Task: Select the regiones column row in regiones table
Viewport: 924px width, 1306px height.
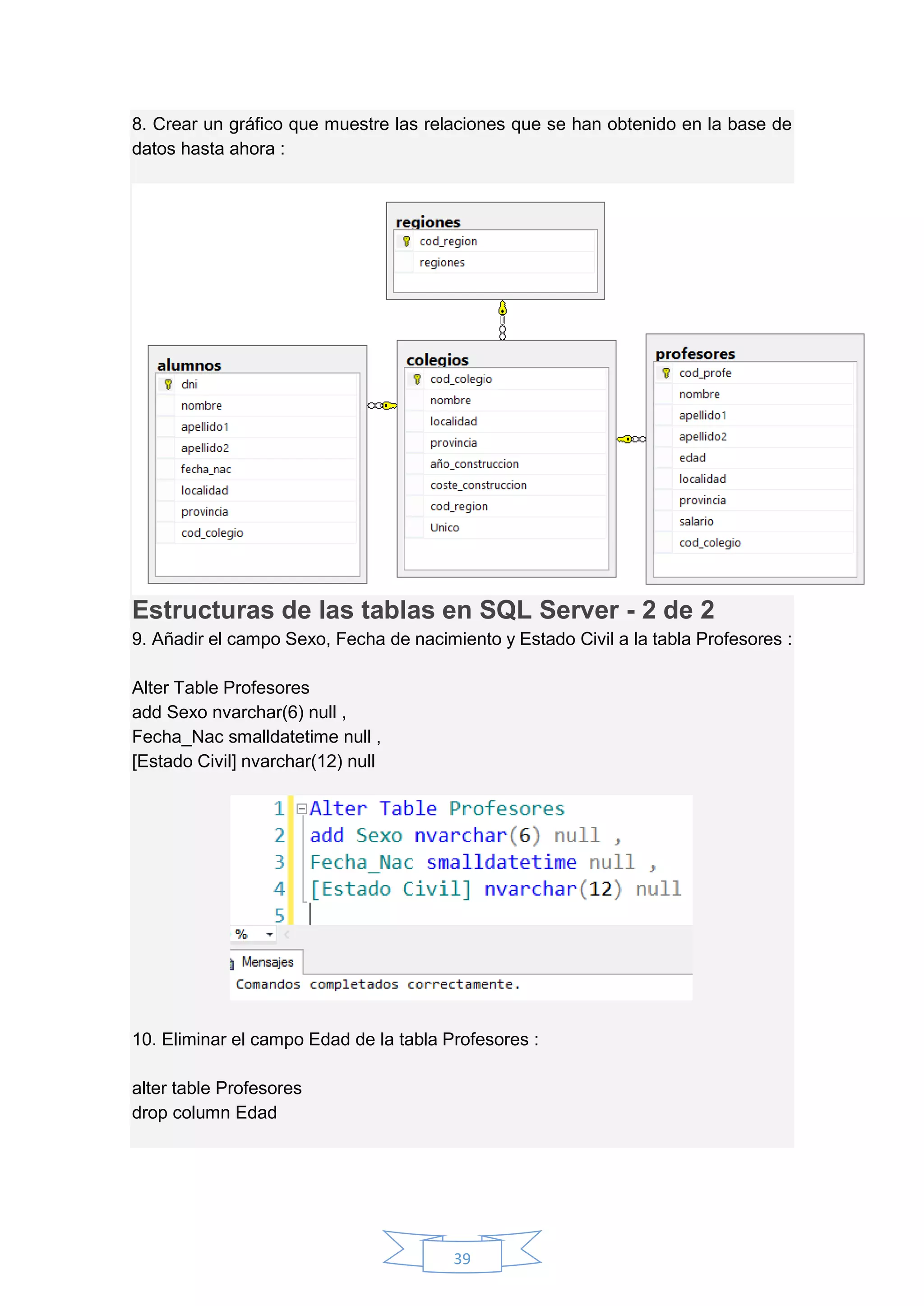Action: click(x=494, y=262)
